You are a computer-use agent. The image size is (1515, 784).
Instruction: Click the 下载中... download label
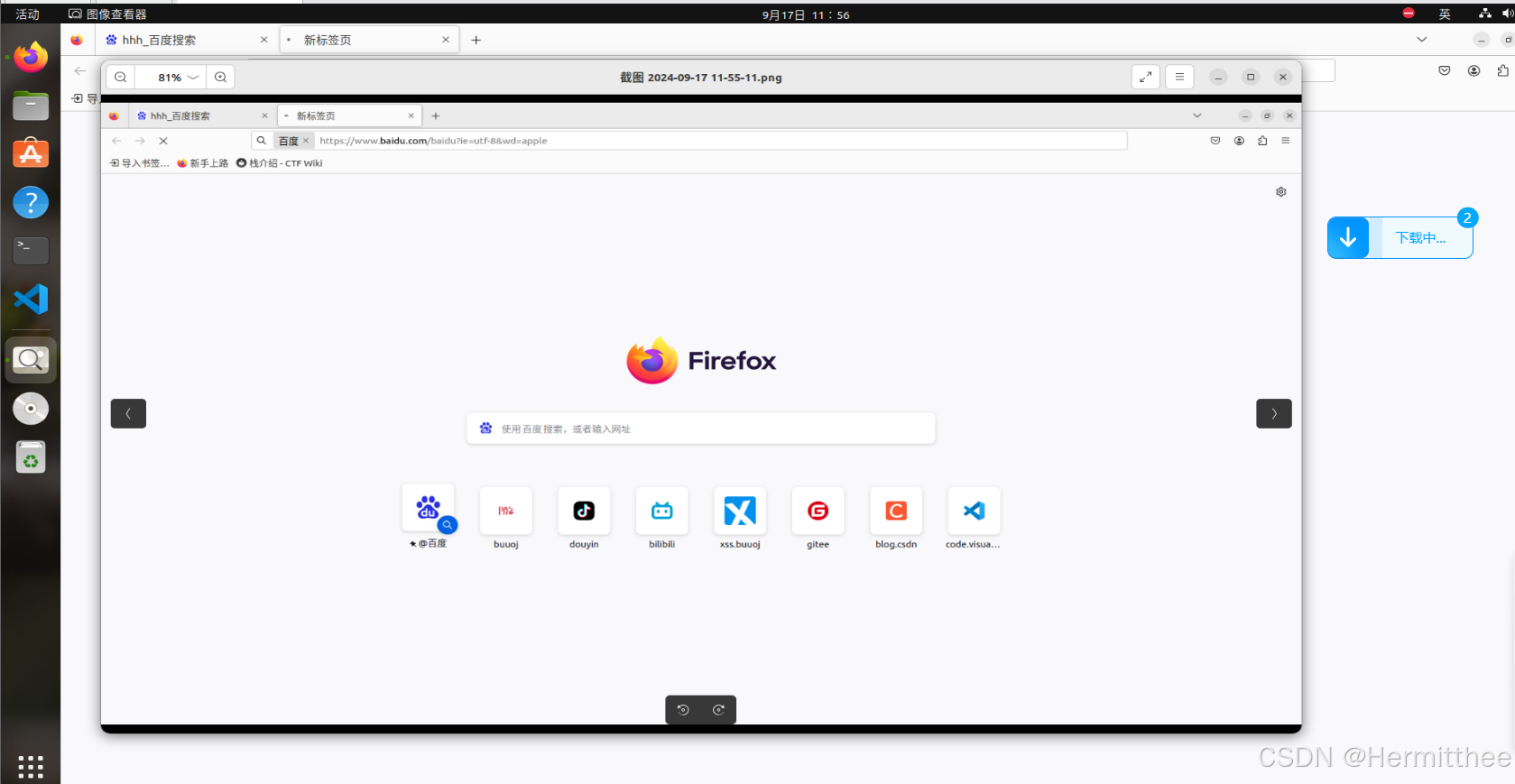(x=1420, y=238)
